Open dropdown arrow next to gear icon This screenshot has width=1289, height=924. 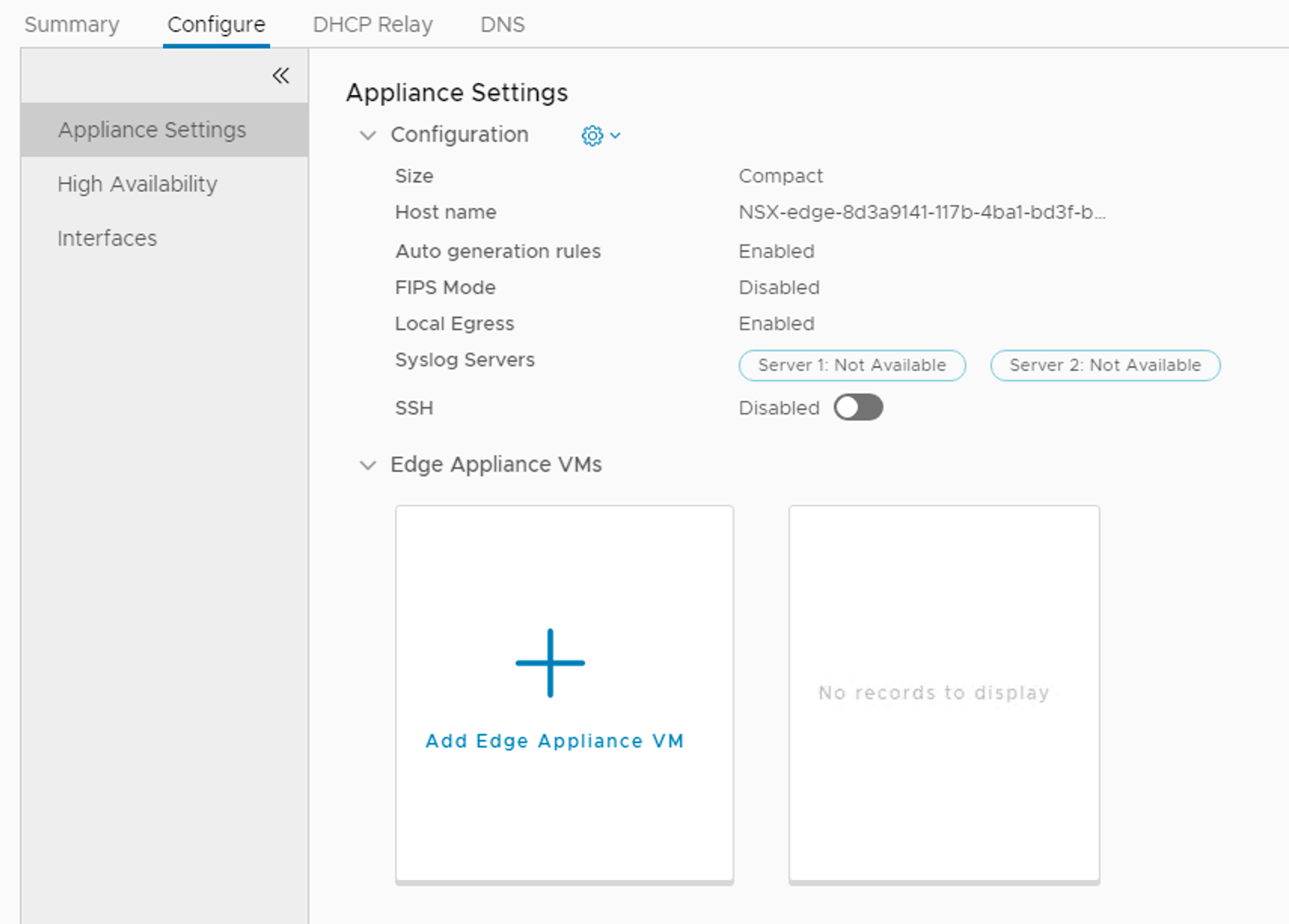pos(615,136)
